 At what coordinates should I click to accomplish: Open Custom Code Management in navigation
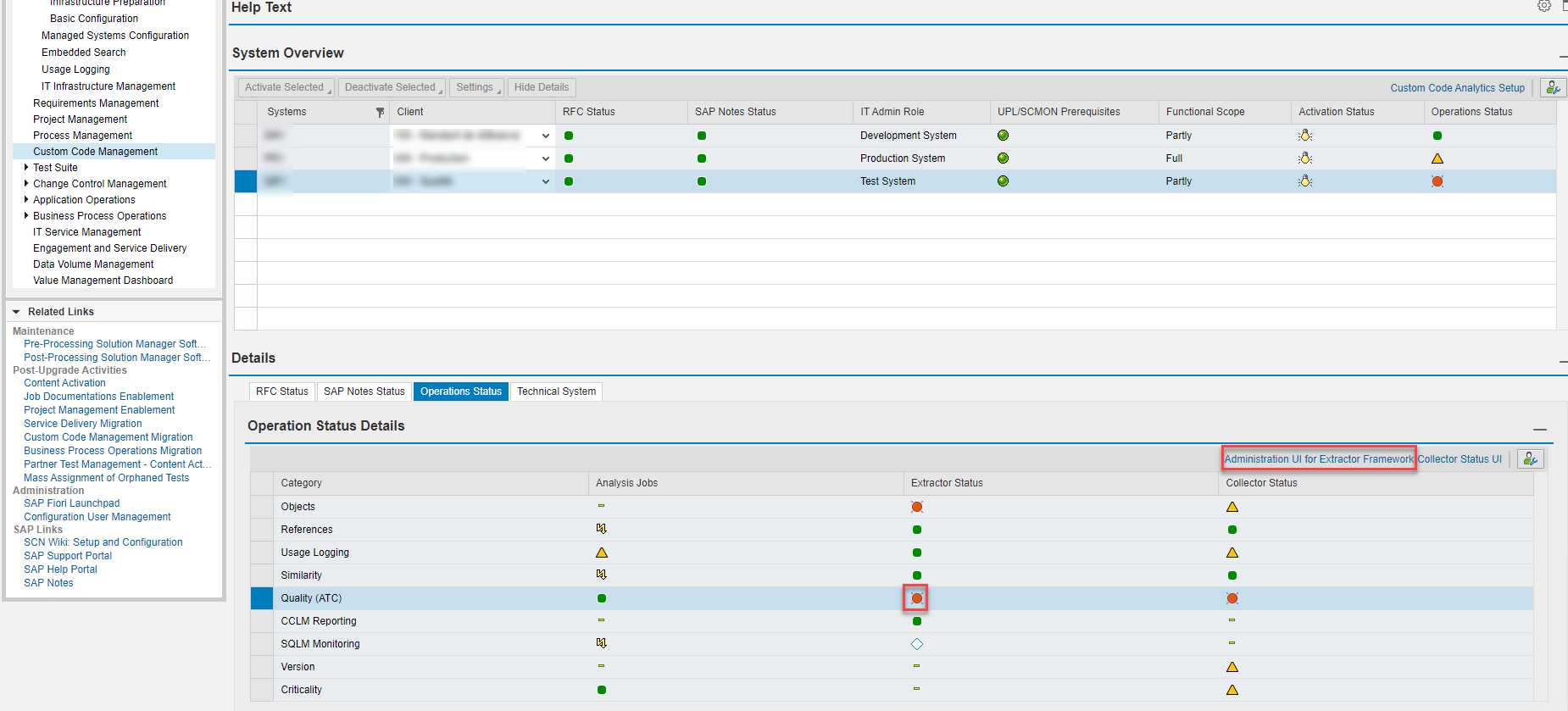[x=96, y=152]
